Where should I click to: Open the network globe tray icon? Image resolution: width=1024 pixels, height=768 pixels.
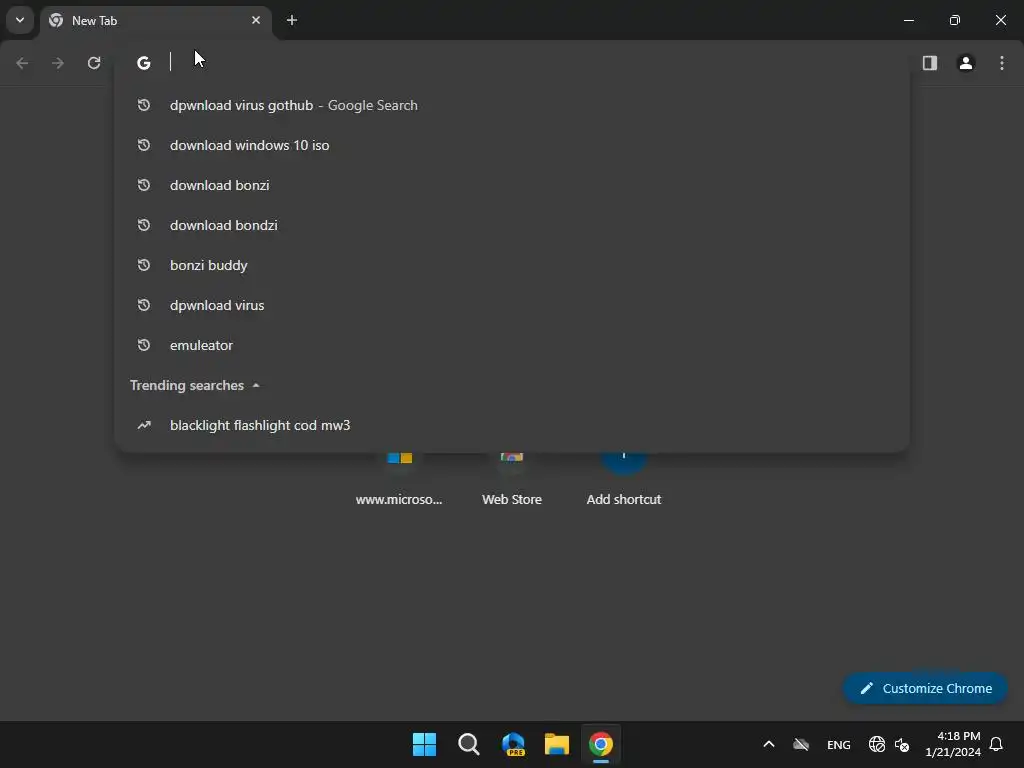click(877, 744)
